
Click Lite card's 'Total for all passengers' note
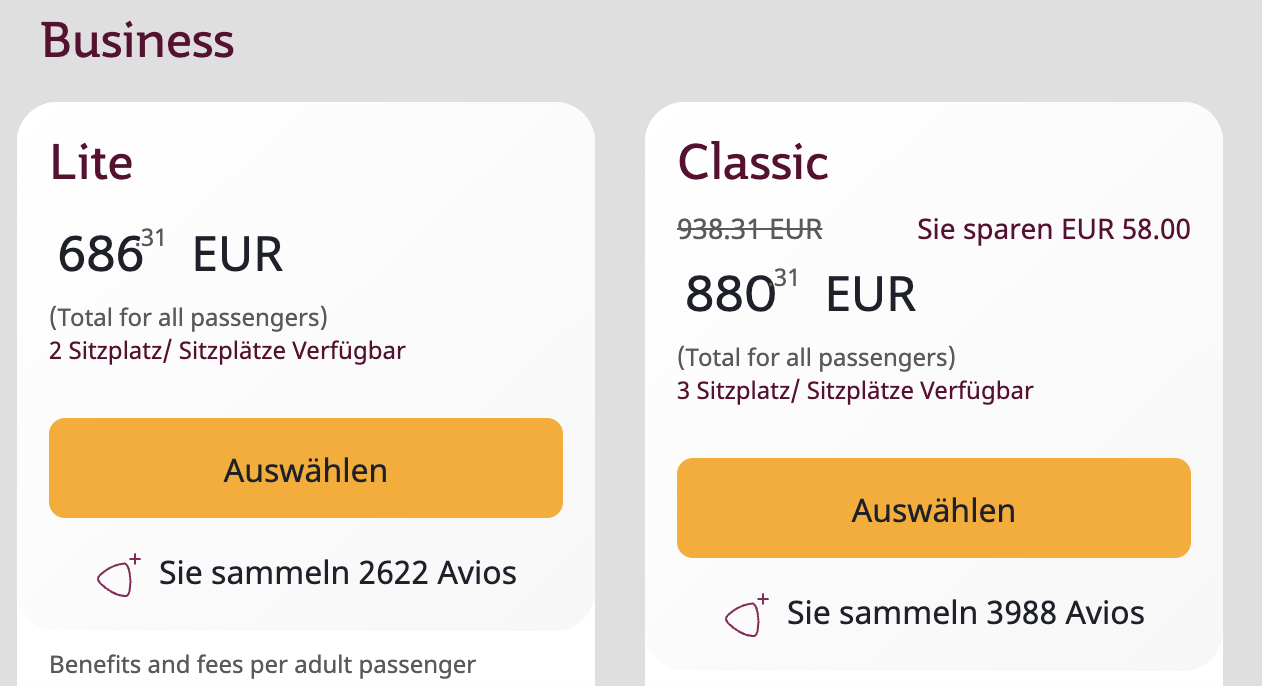(189, 318)
